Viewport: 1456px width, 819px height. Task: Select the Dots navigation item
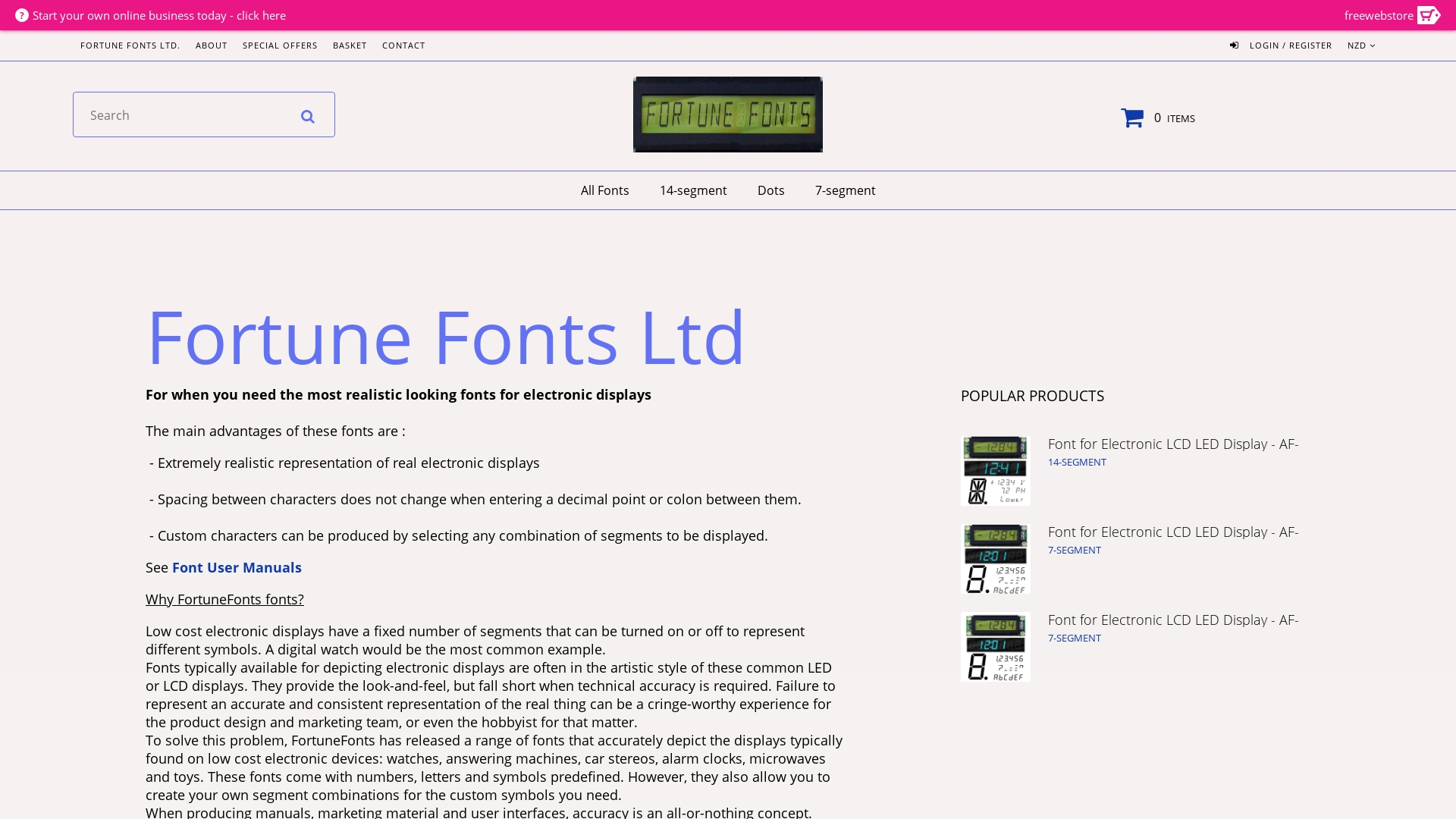[770, 190]
